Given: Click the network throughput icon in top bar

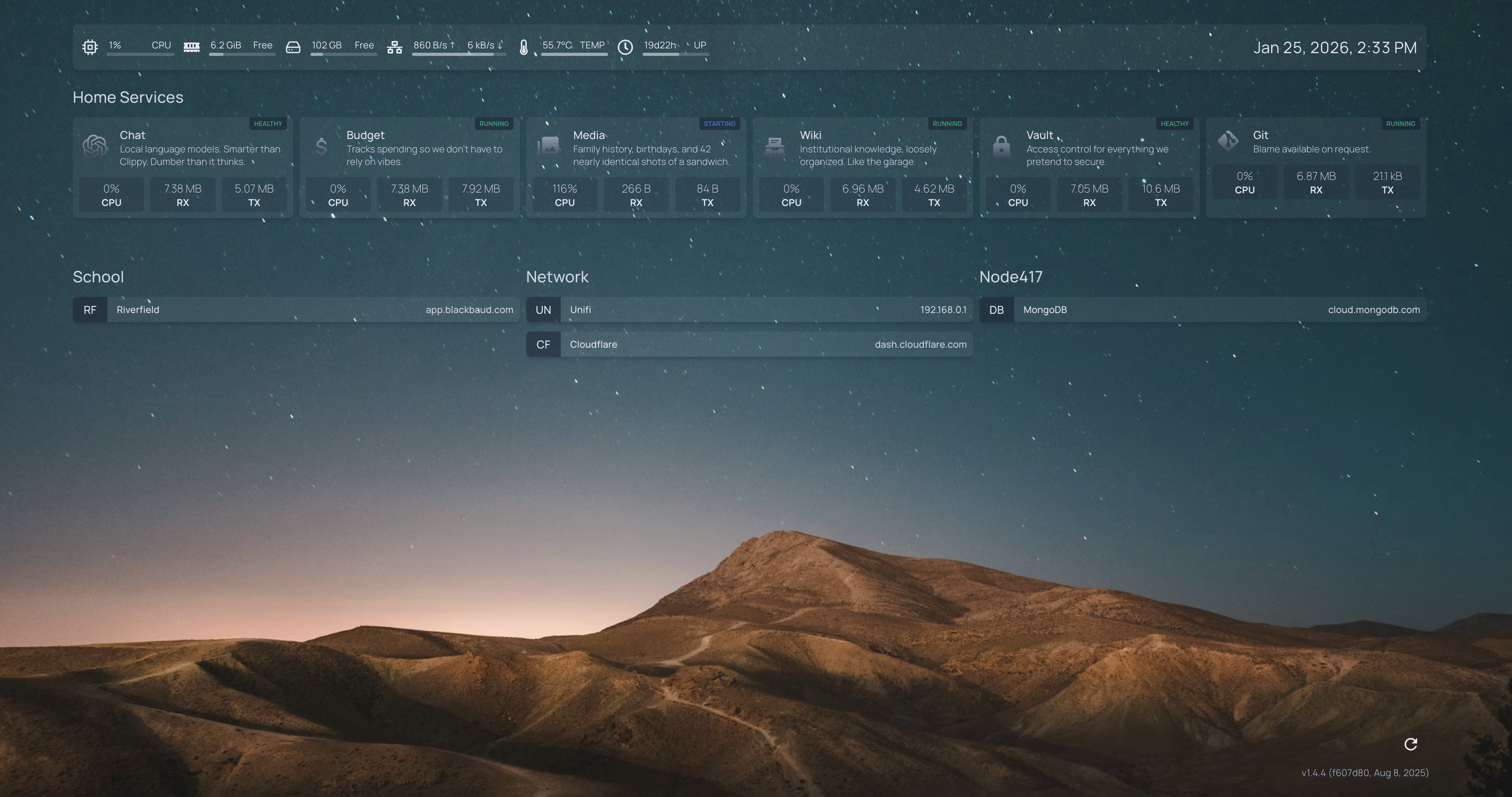Looking at the screenshot, I should click(x=395, y=47).
